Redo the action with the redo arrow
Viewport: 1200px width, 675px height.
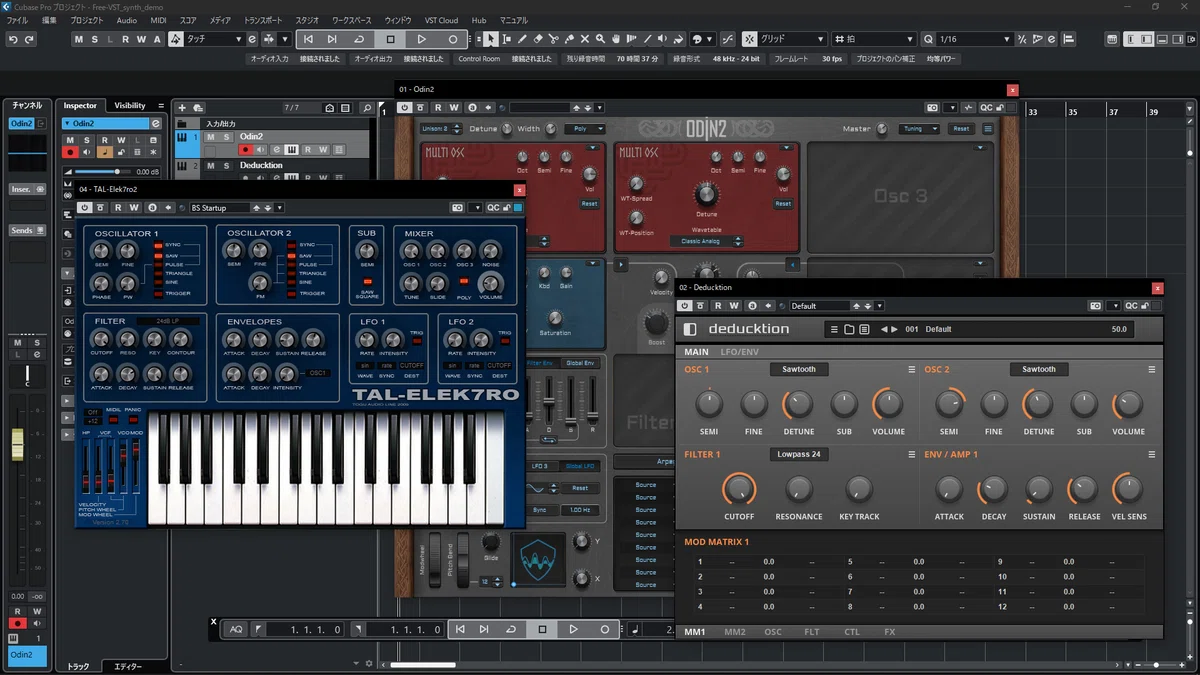[29, 39]
